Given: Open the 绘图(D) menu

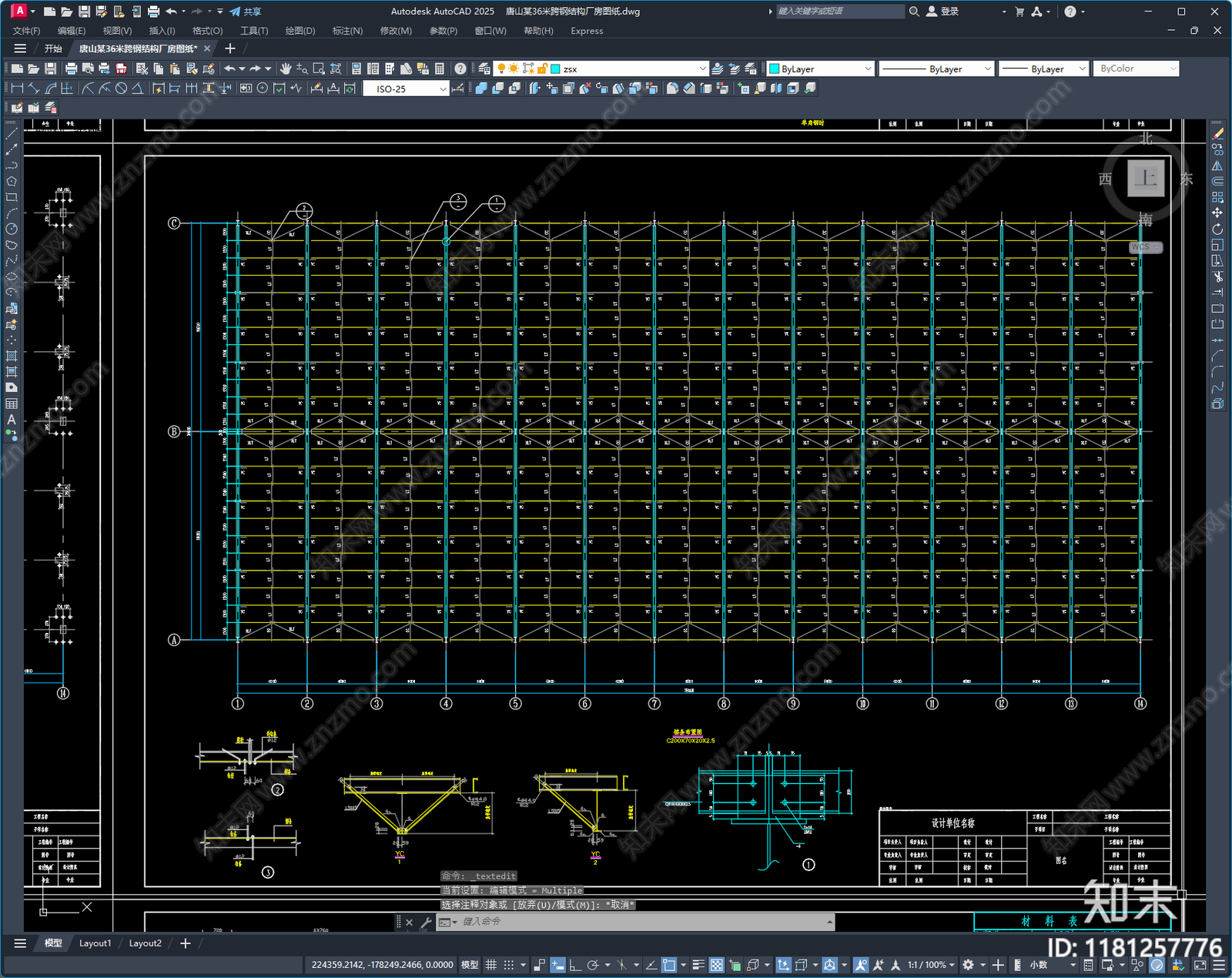Looking at the screenshot, I should click(300, 31).
